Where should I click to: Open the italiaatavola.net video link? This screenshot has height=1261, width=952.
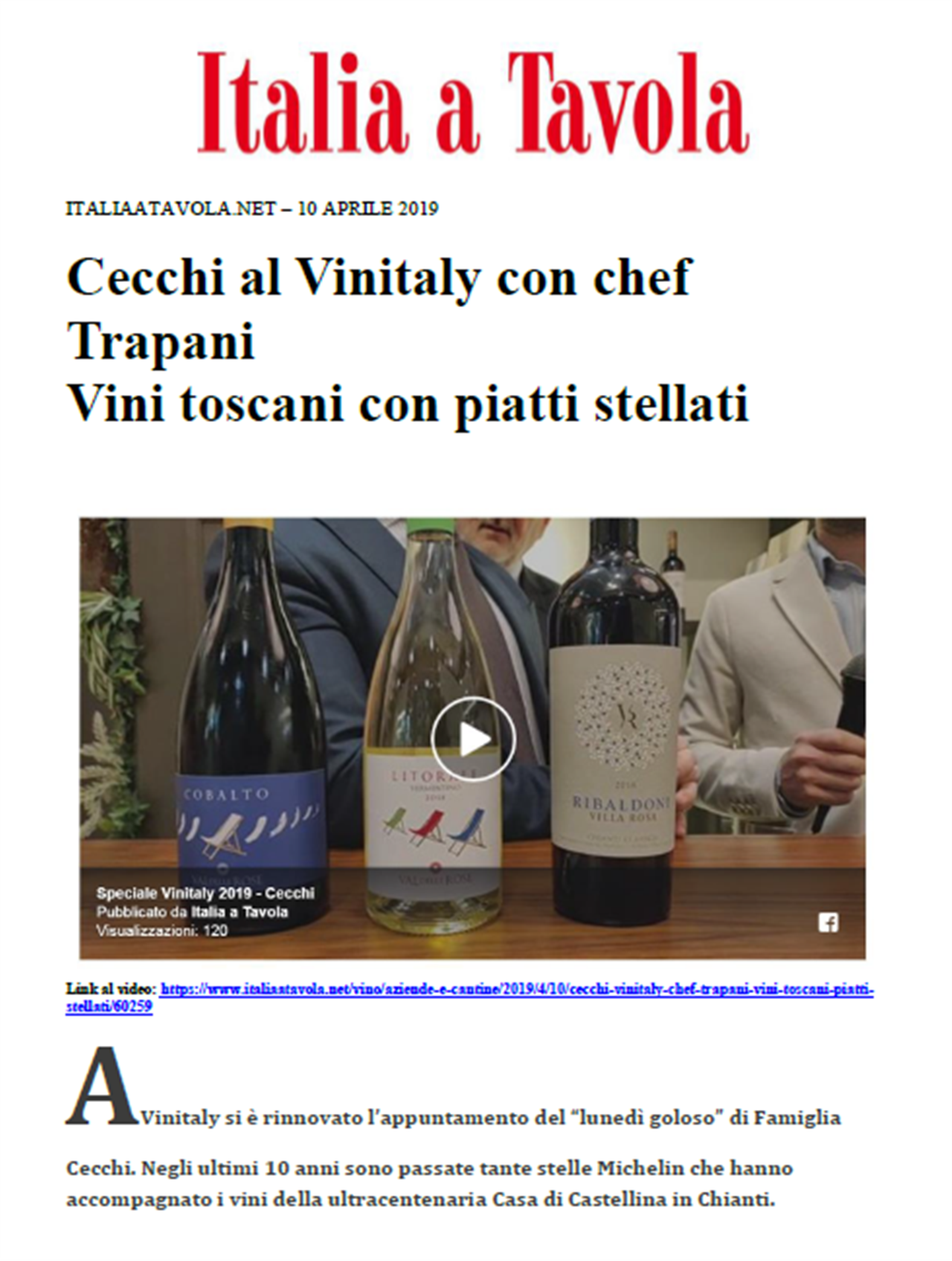(x=517, y=989)
